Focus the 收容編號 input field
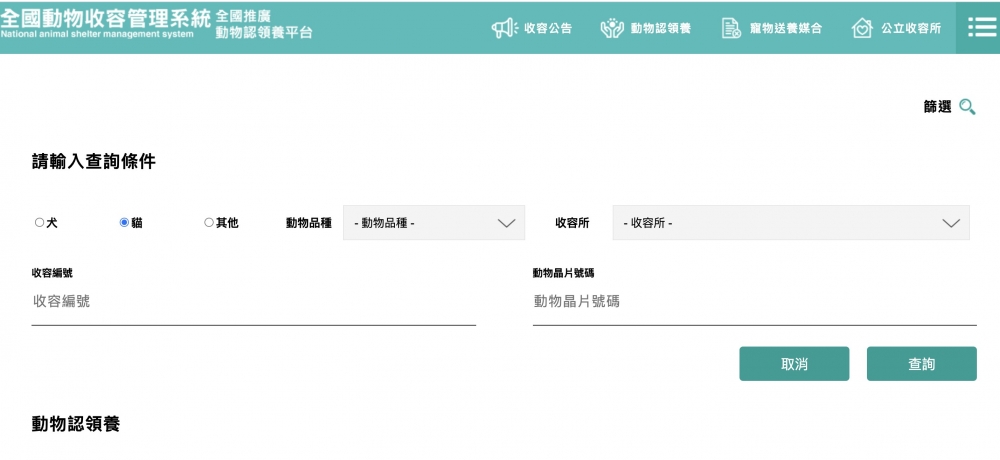Viewport: 1000px width, 460px height. tap(254, 302)
